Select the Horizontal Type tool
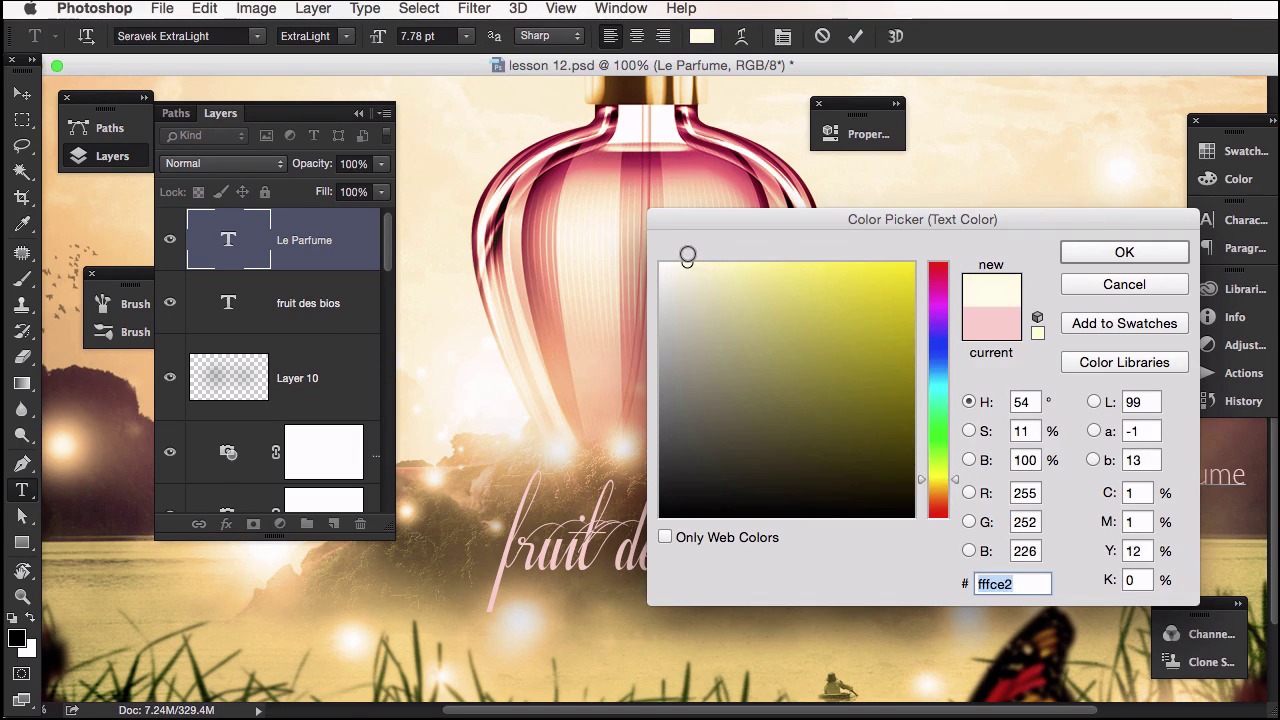1280x720 pixels. pyautogui.click(x=22, y=490)
